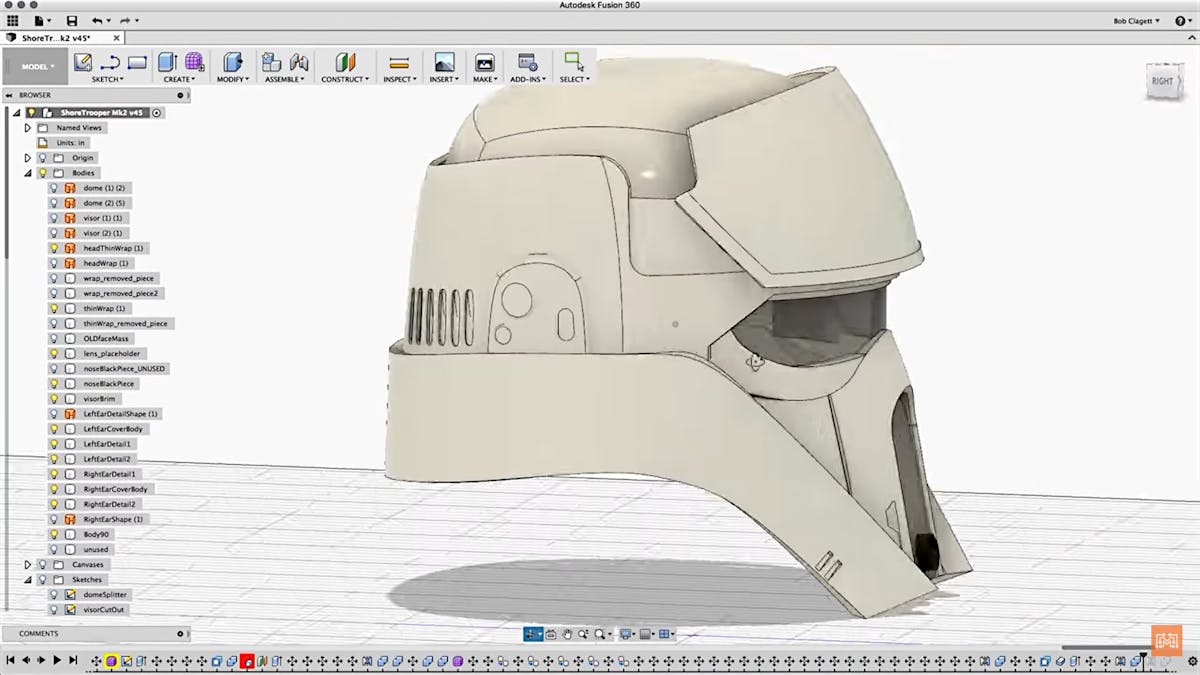Open the CONSTRUCT menu
The image size is (1200, 675).
(345, 79)
